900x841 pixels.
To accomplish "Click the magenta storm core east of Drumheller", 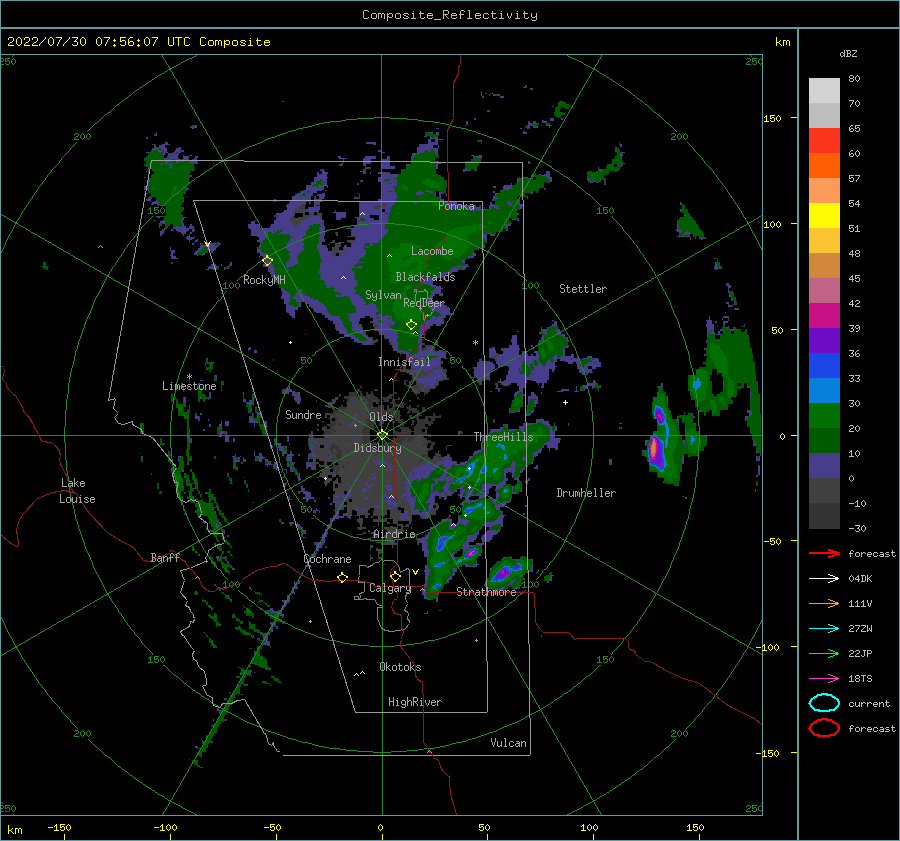I will click(655, 450).
